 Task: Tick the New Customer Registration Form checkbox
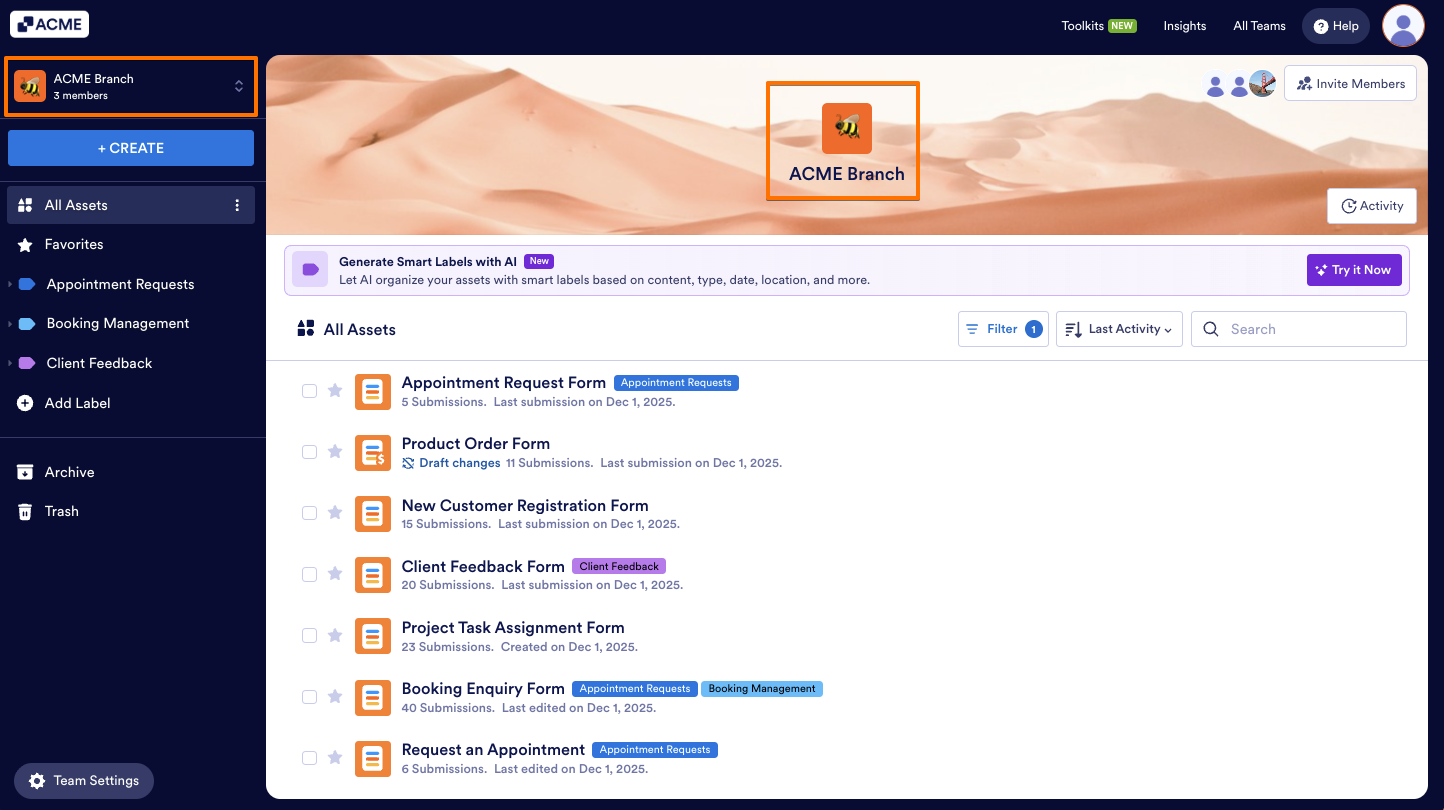[x=310, y=513]
